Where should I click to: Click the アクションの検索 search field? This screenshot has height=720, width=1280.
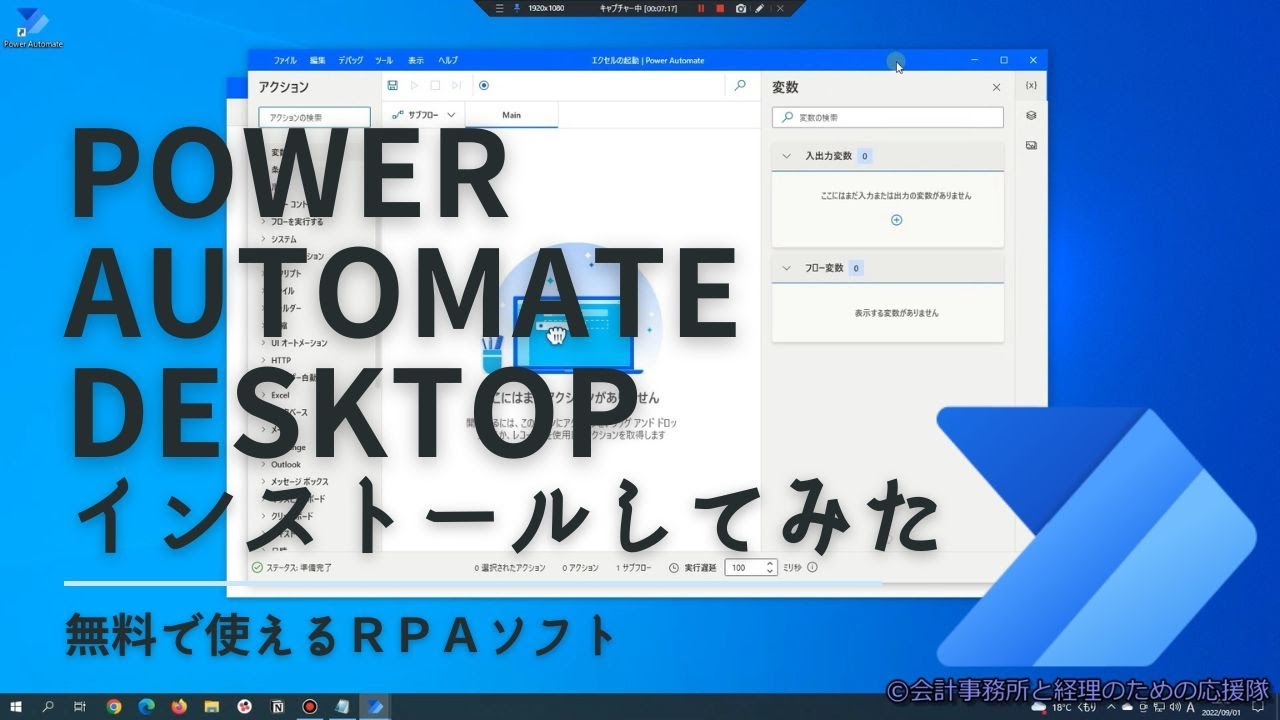point(314,117)
